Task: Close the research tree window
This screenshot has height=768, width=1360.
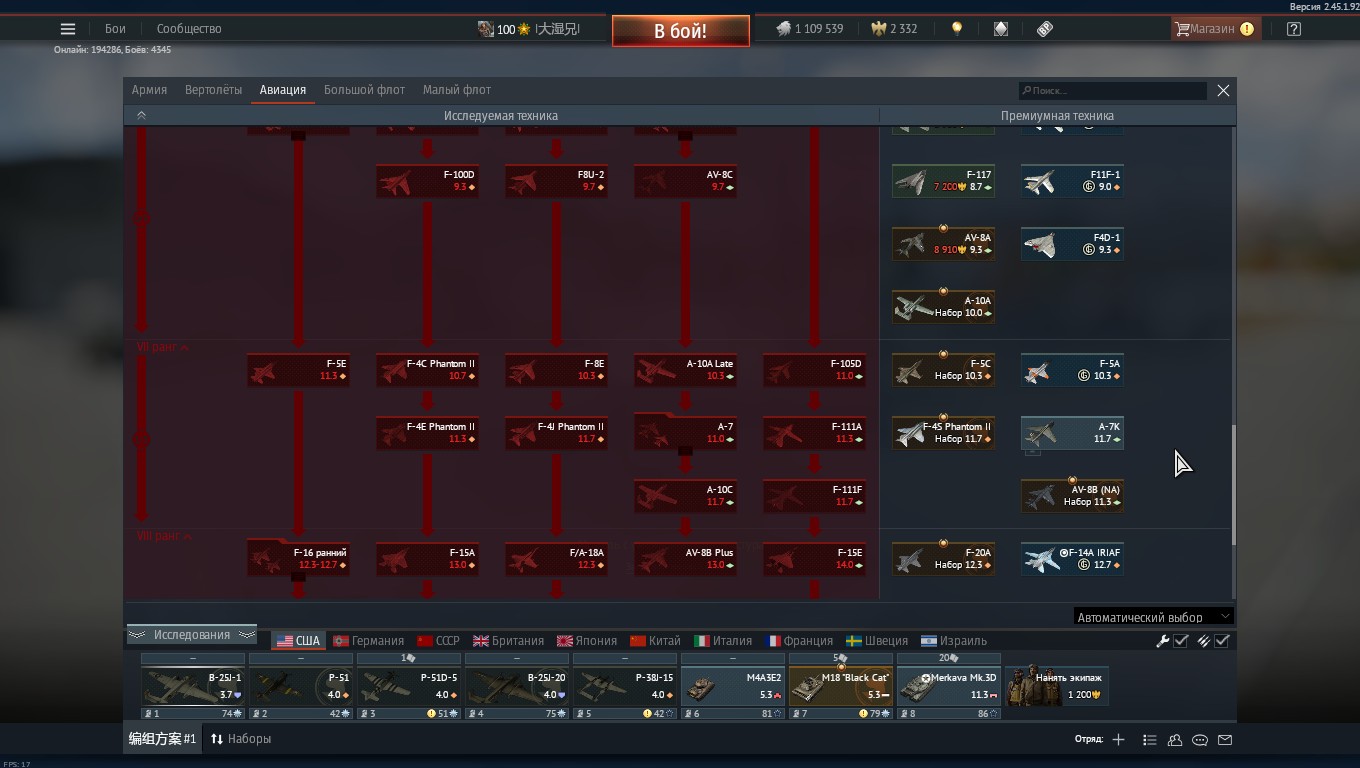Action: 1223,90
